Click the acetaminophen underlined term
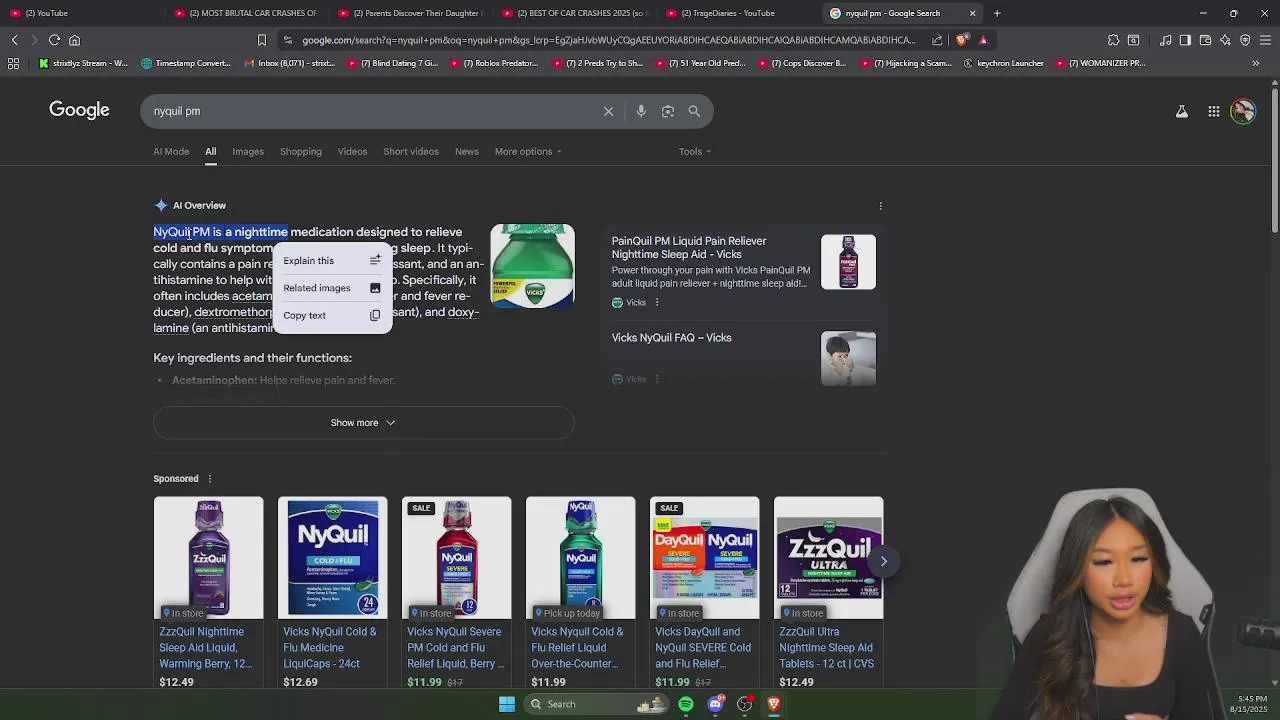The height and width of the screenshot is (720, 1280). tap(252, 296)
